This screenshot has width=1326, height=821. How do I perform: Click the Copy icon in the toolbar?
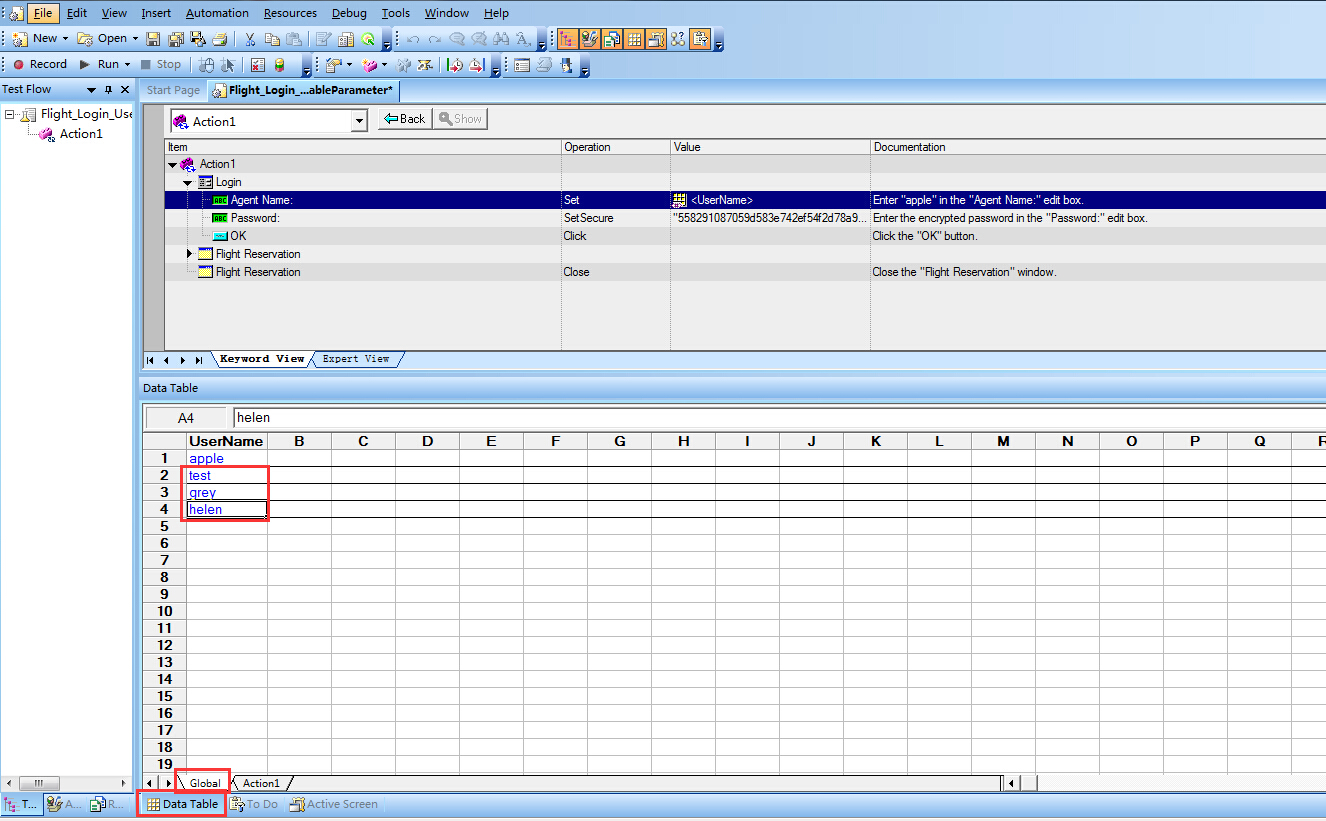tap(272, 39)
